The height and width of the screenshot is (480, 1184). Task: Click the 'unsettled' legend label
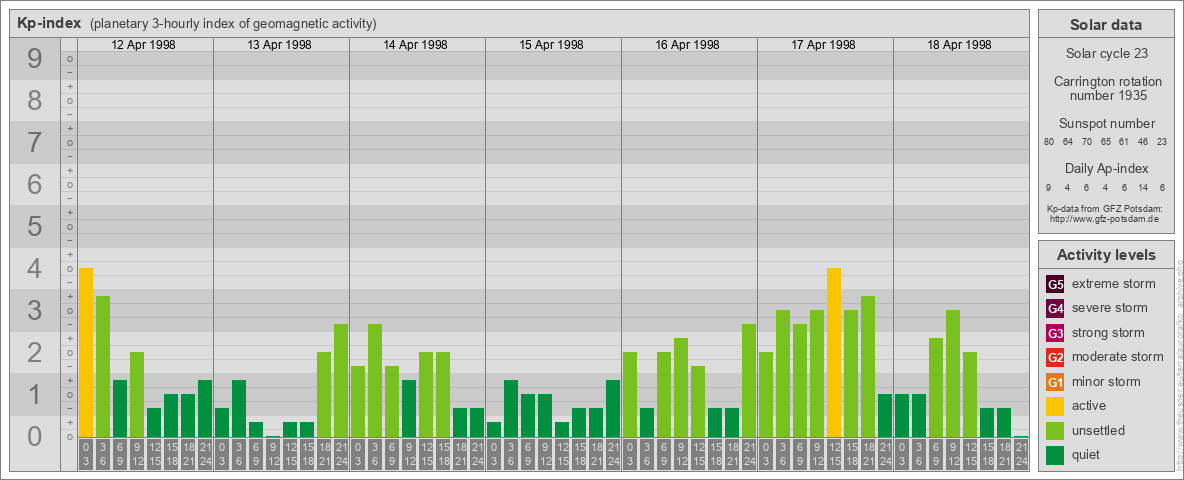[1099, 430]
